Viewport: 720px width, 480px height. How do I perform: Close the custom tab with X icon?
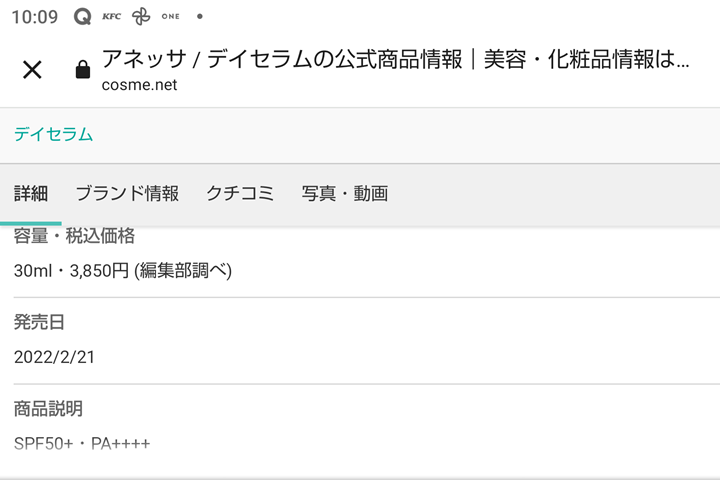(x=32, y=69)
